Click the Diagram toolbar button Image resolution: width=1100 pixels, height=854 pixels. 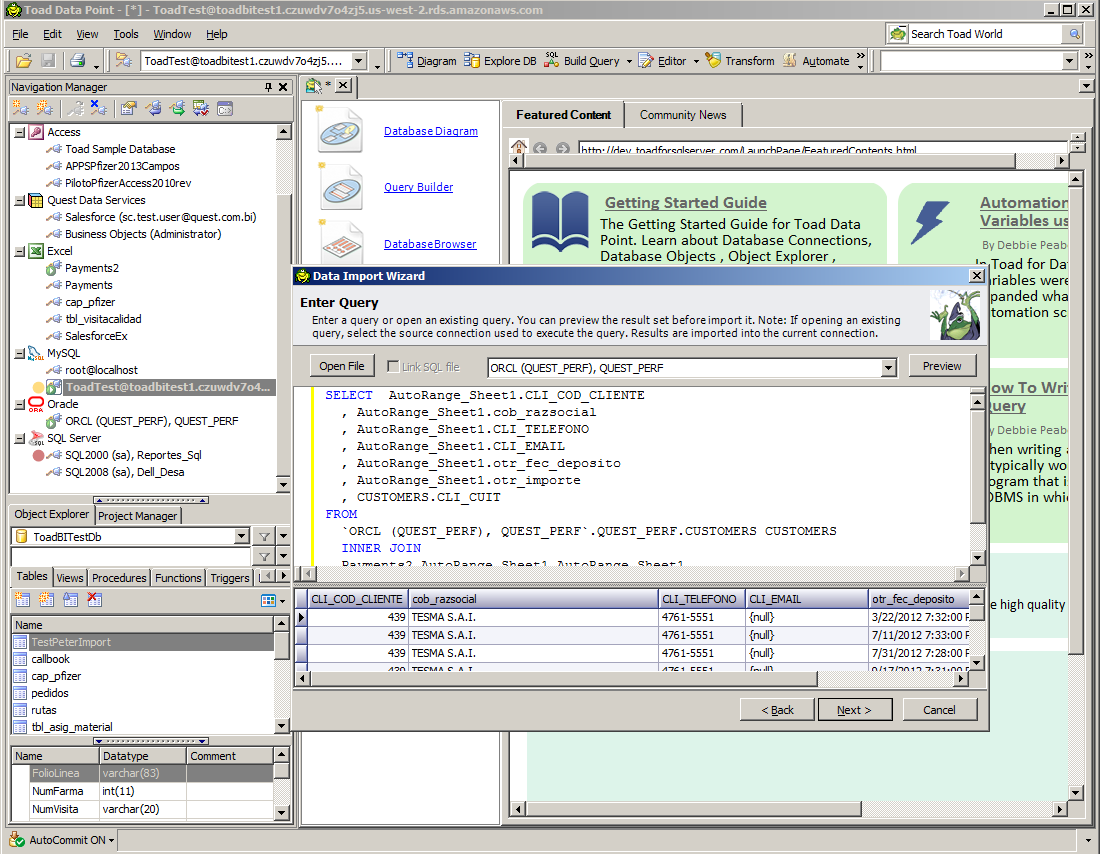427,61
